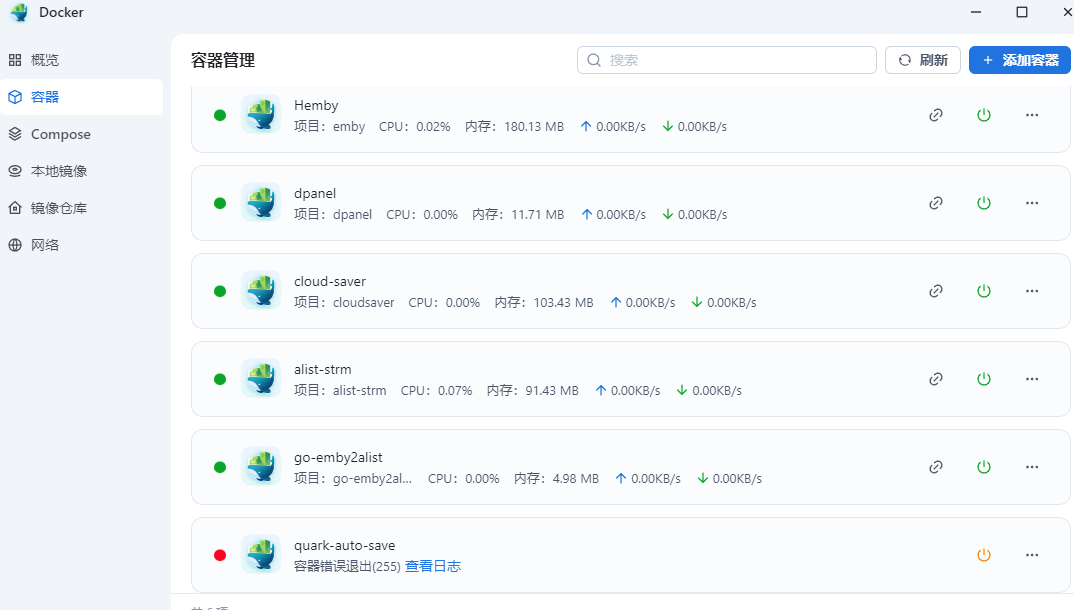Click the go-emby2alist container name
1074x610 pixels.
tap(338, 457)
